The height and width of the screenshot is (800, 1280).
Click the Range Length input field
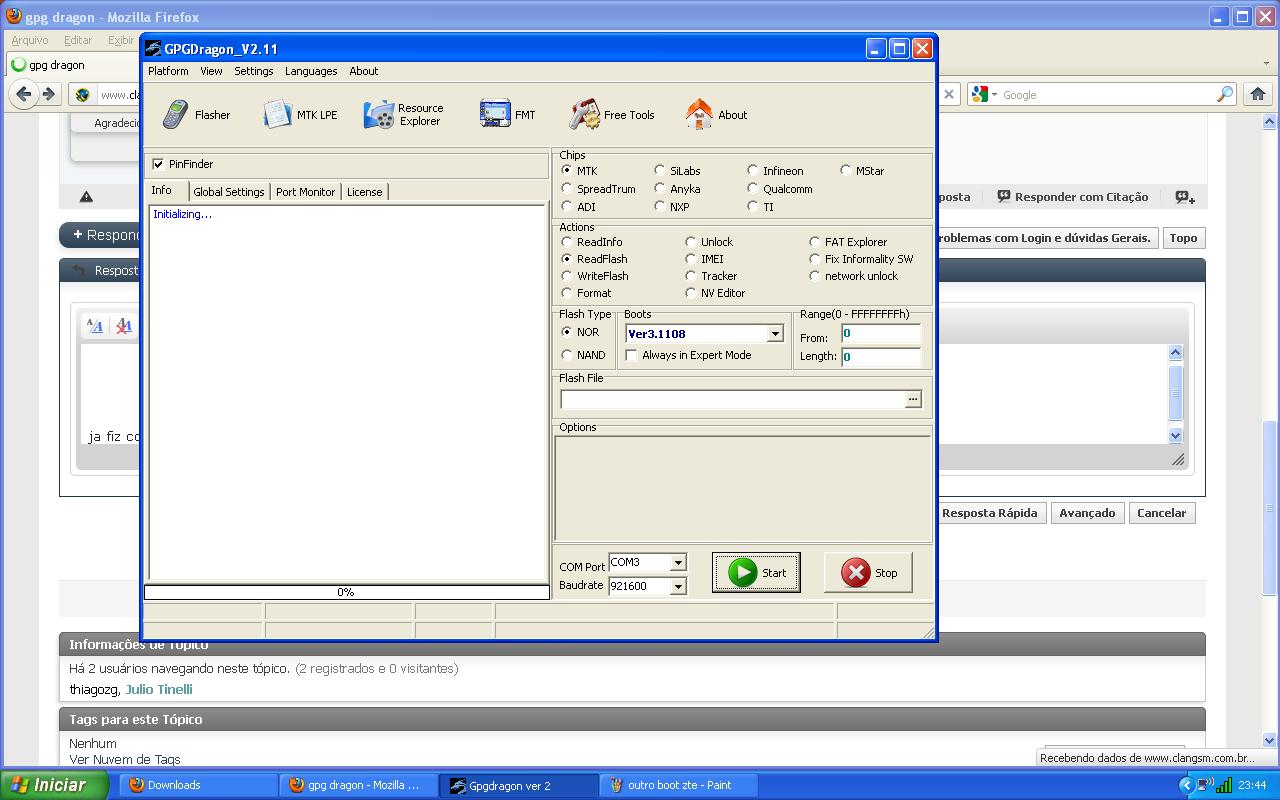pos(880,356)
